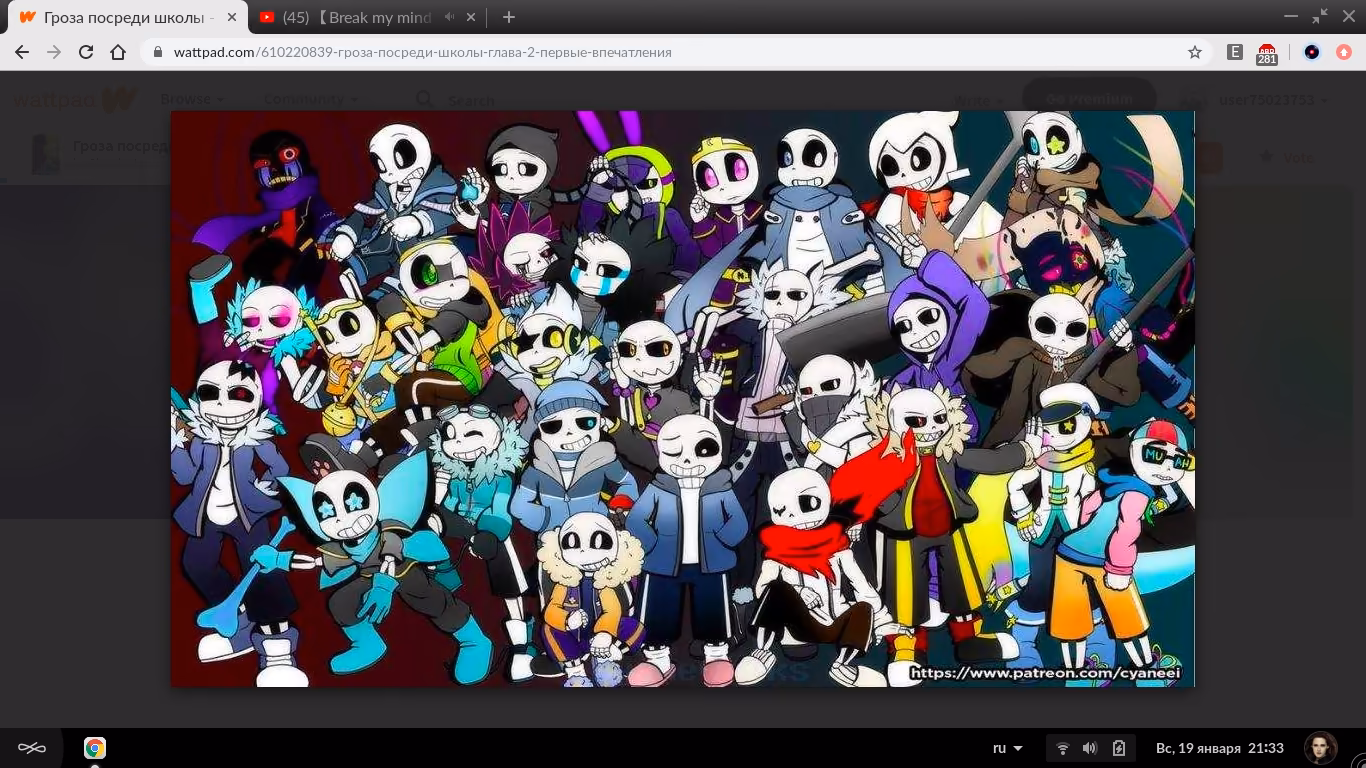Open a new browser tab
1366x768 pixels.
coord(509,17)
